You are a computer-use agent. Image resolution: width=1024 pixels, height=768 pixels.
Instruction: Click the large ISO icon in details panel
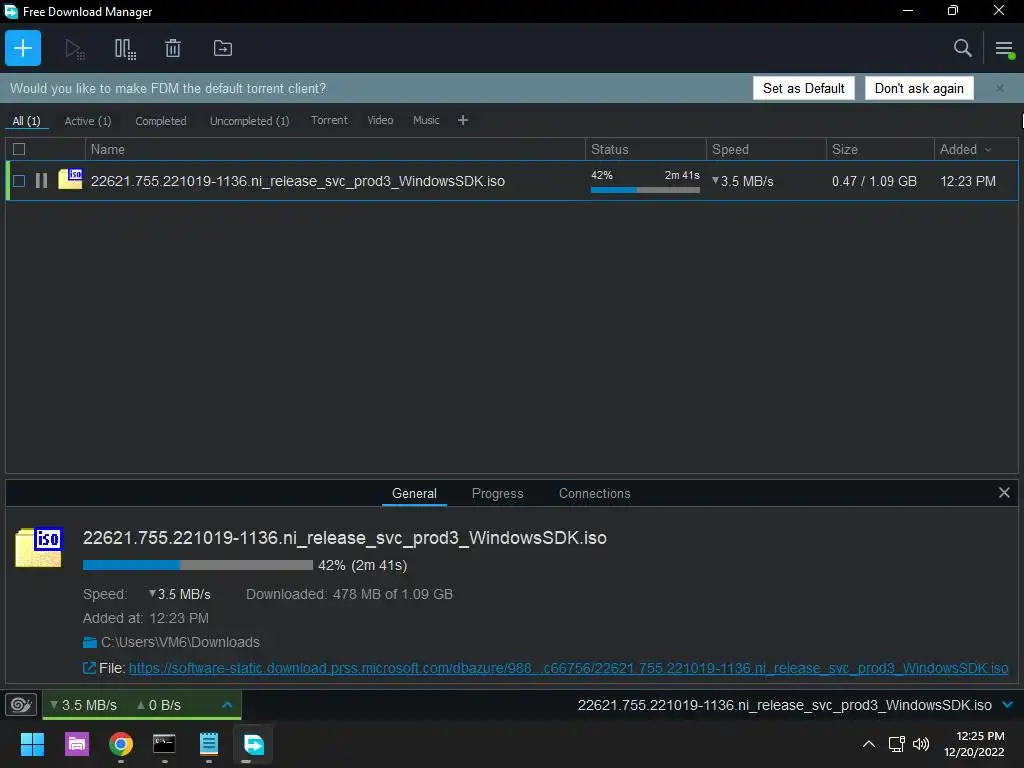coord(39,547)
